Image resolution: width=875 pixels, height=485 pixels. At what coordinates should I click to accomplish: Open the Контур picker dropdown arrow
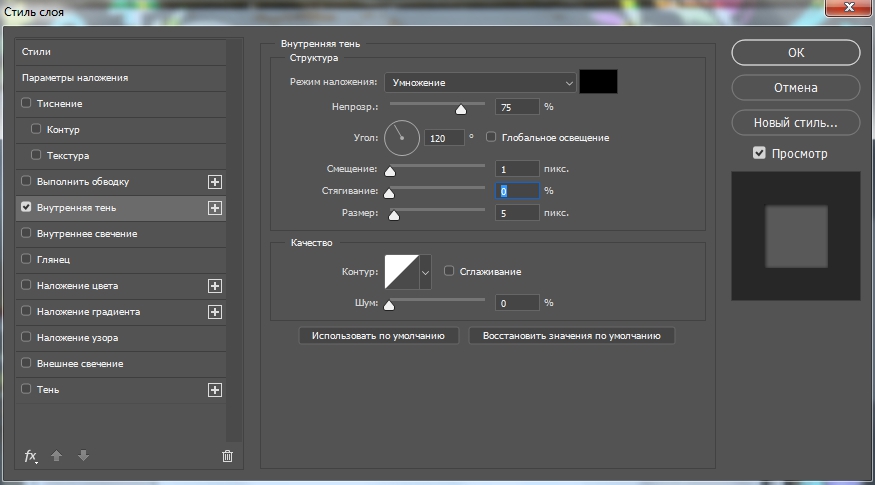click(x=425, y=272)
